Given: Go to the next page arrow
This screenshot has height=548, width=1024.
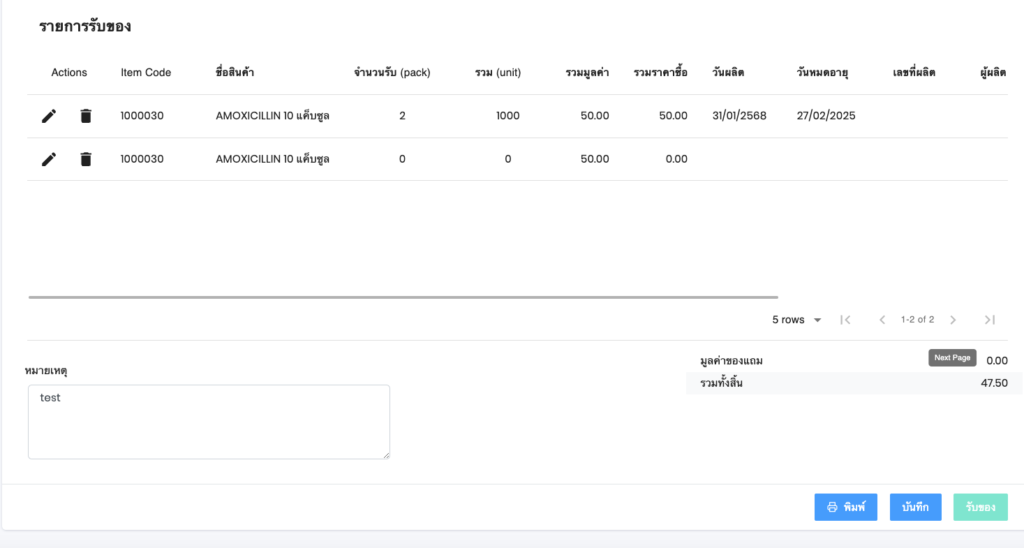Looking at the screenshot, I should click(x=953, y=320).
